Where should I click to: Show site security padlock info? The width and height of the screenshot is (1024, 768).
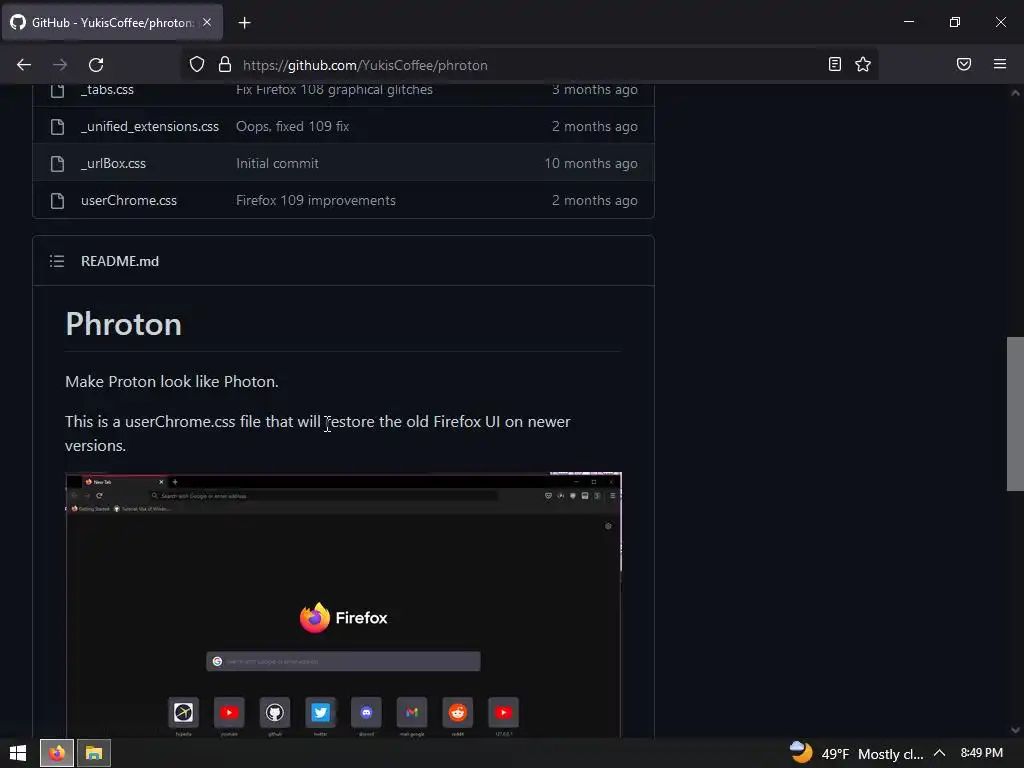coord(225,65)
